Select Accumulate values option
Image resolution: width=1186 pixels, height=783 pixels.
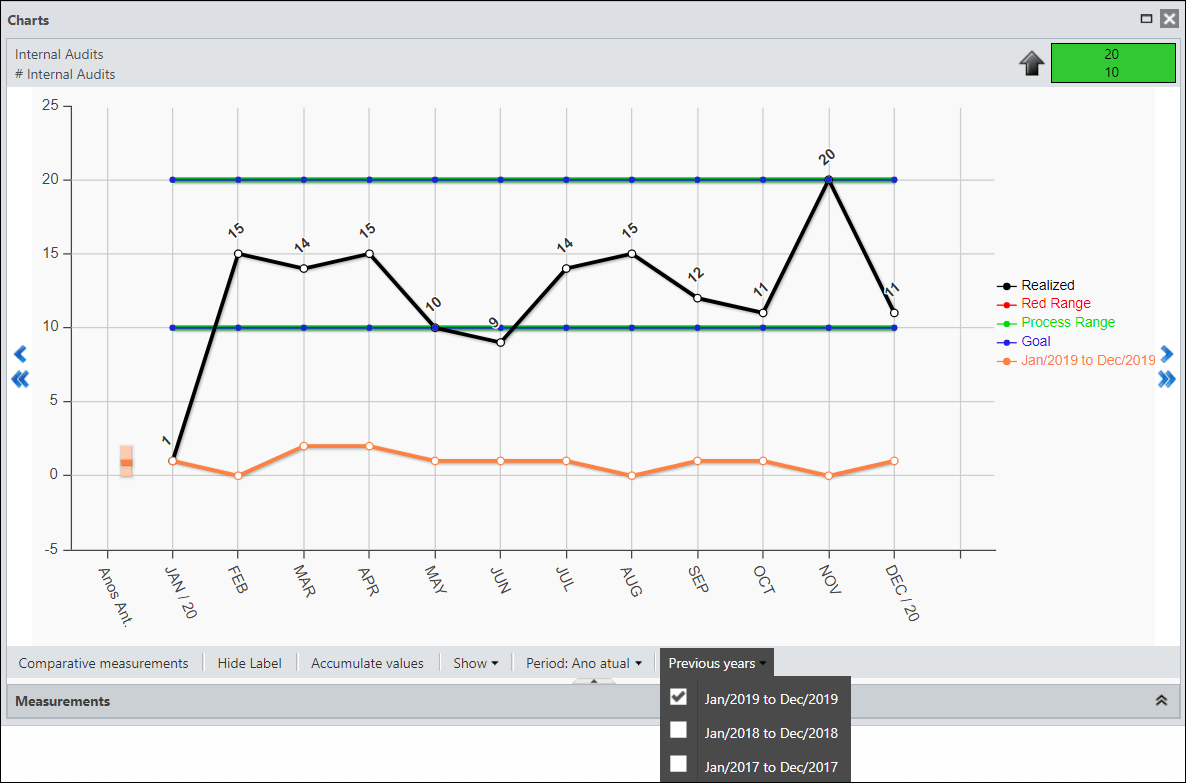[x=368, y=663]
